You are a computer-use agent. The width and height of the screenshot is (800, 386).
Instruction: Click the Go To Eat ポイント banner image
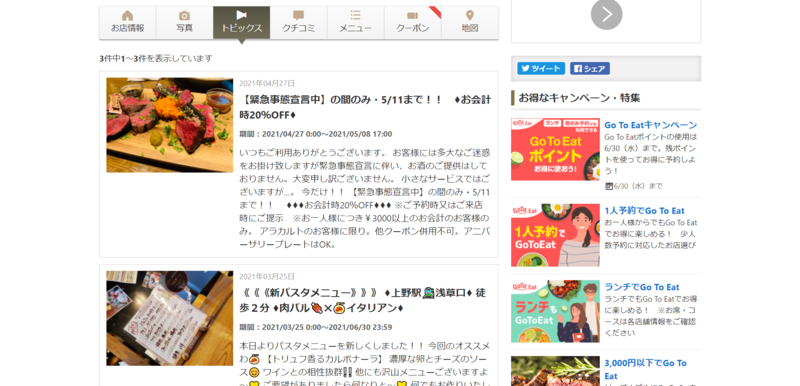(x=555, y=149)
